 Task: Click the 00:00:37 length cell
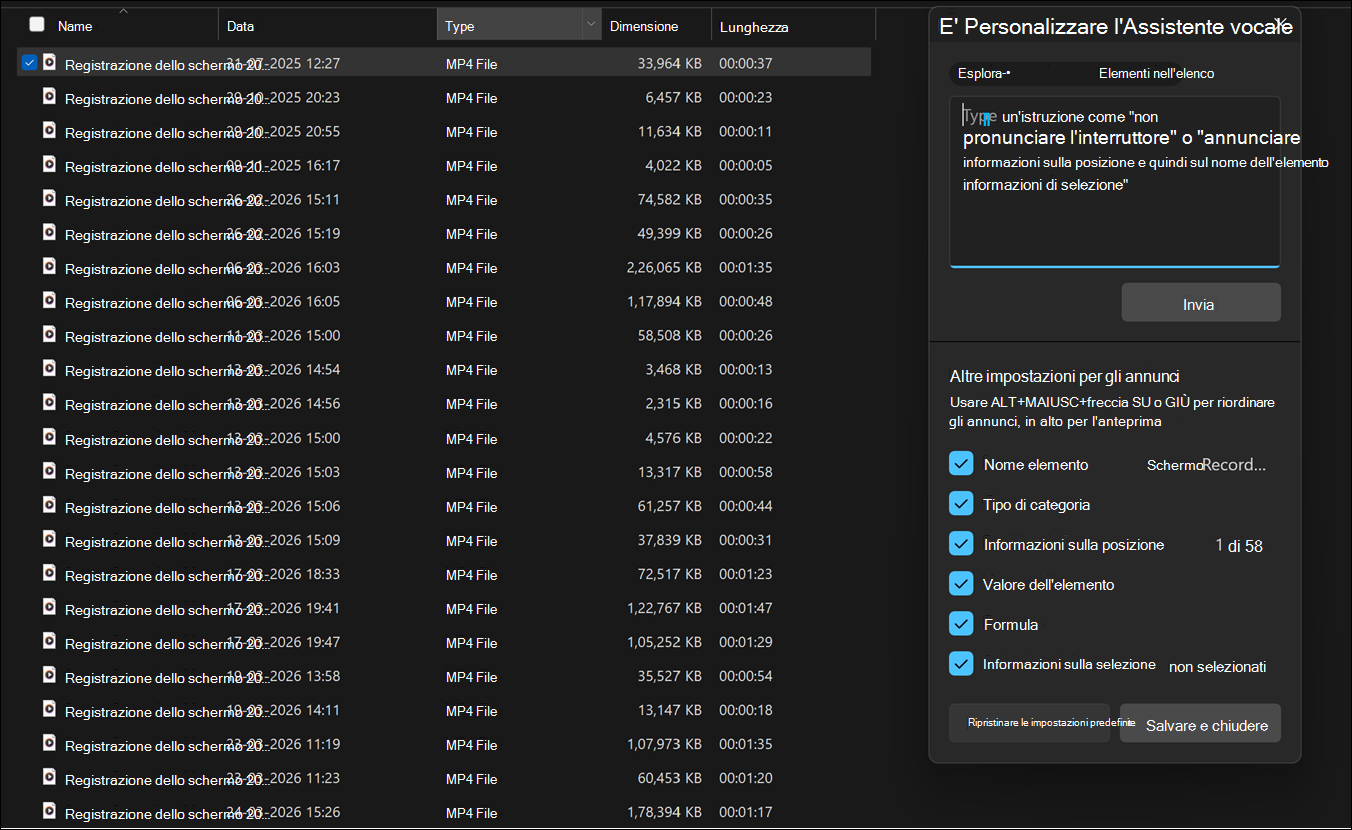(x=746, y=63)
